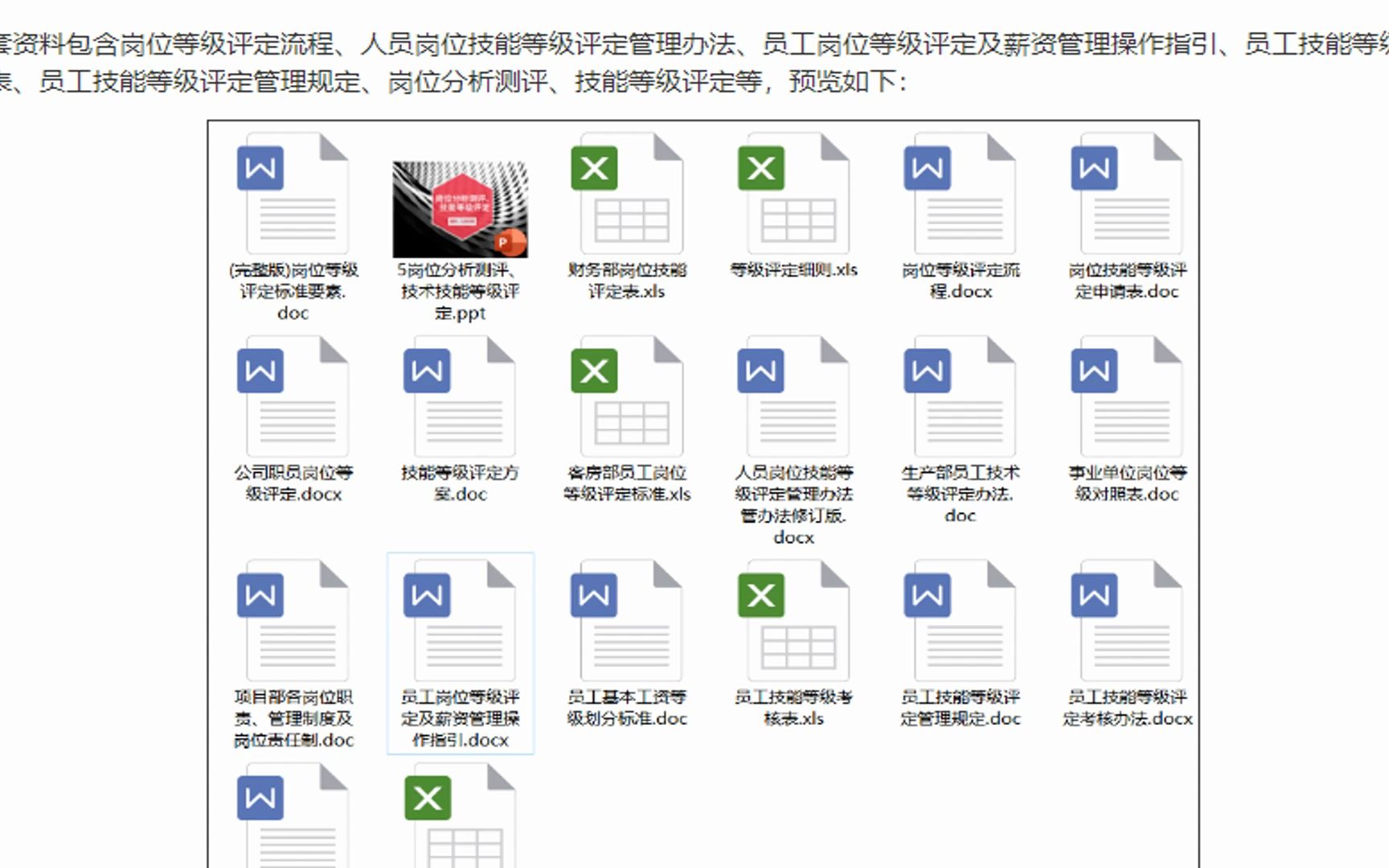Click the file name 事业单位岗位等级对照表.doc
The width and height of the screenshot is (1389, 868).
point(1127,483)
